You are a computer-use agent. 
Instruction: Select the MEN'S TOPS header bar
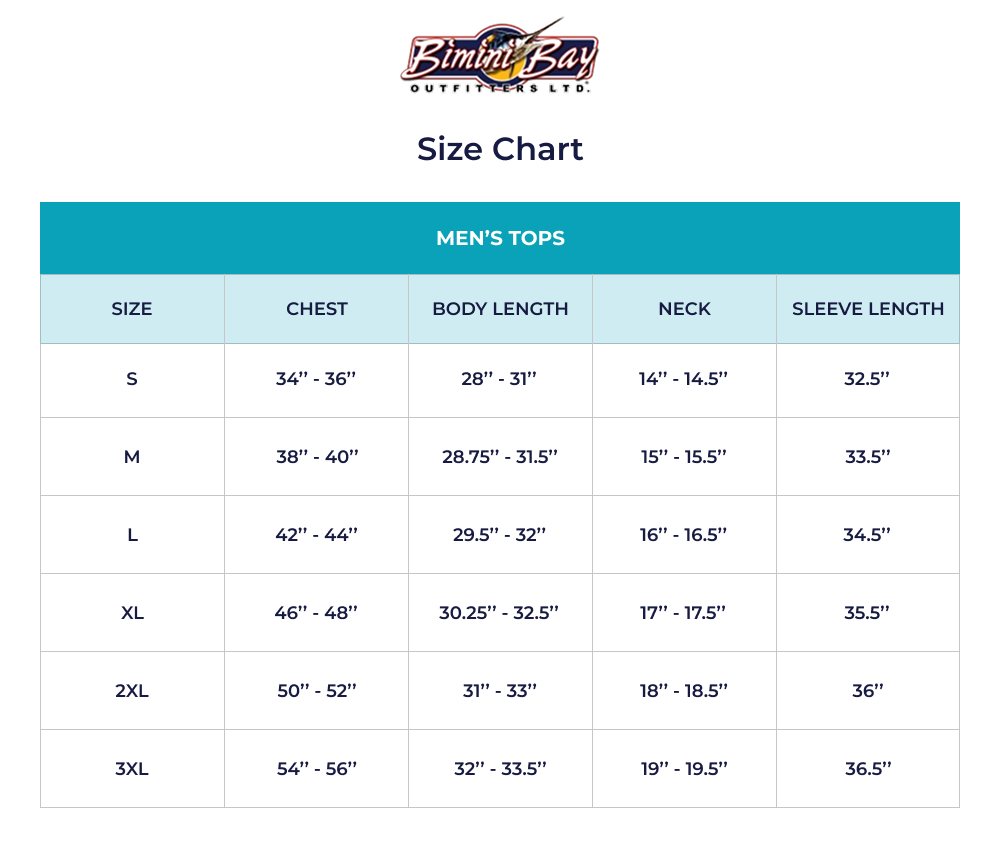click(500, 238)
